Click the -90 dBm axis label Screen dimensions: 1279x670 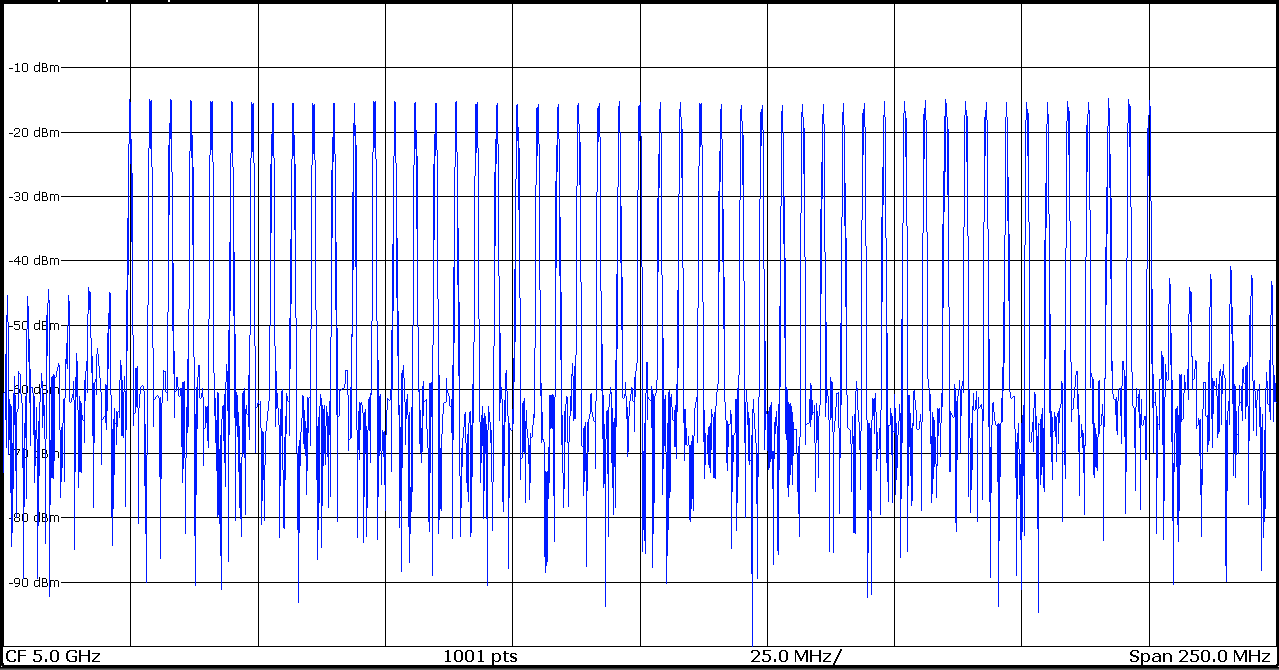click(x=34, y=582)
